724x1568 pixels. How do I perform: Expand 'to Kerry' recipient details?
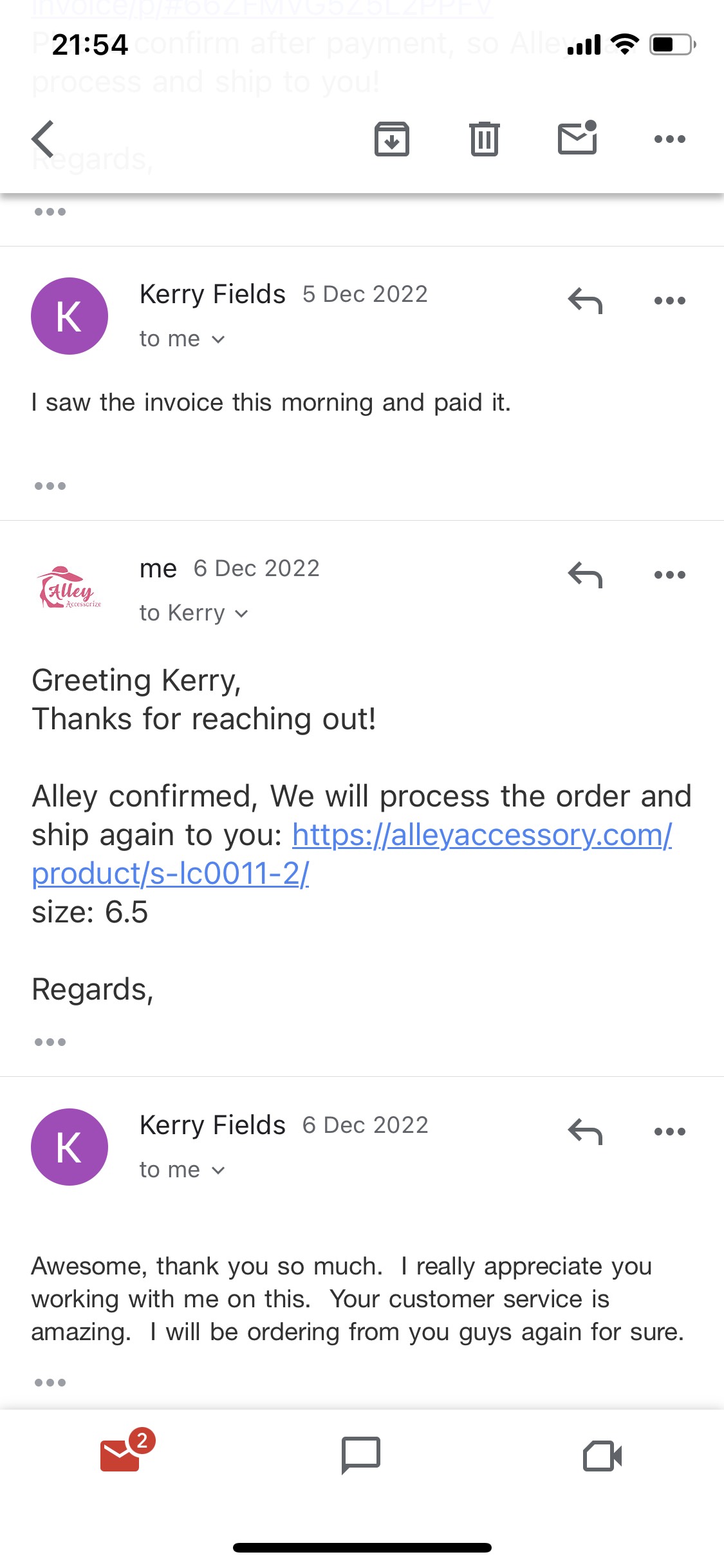(193, 613)
